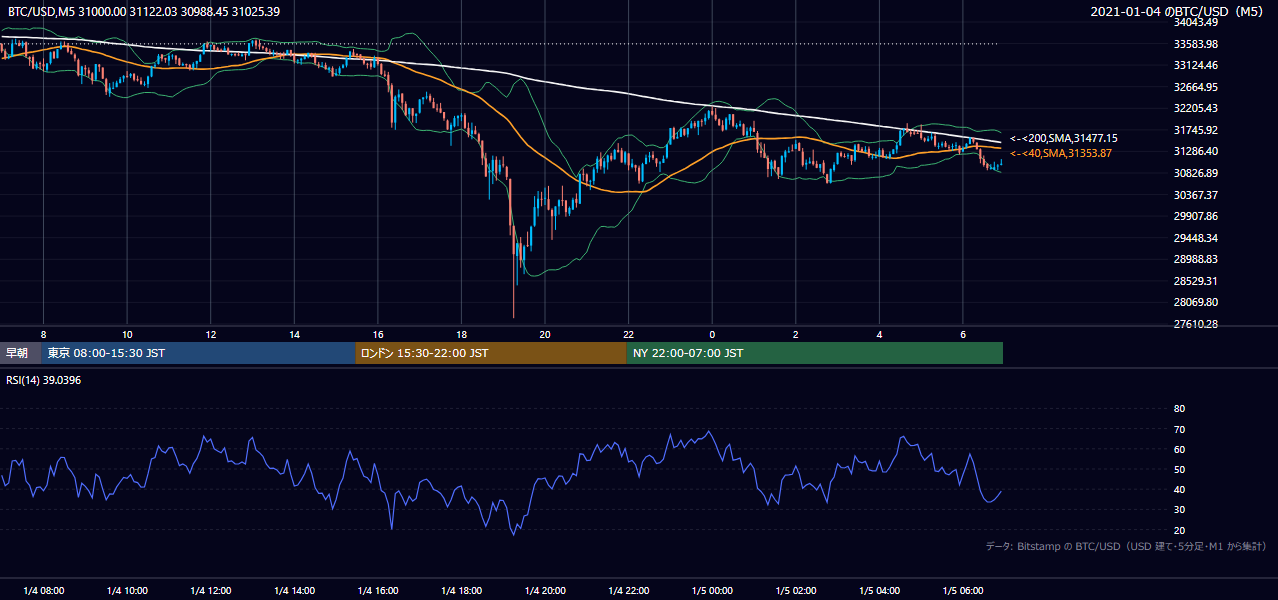Image resolution: width=1278 pixels, height=600 pixels.
Task: Click the 1/4 18:00 date label
Action: (461, 590)
